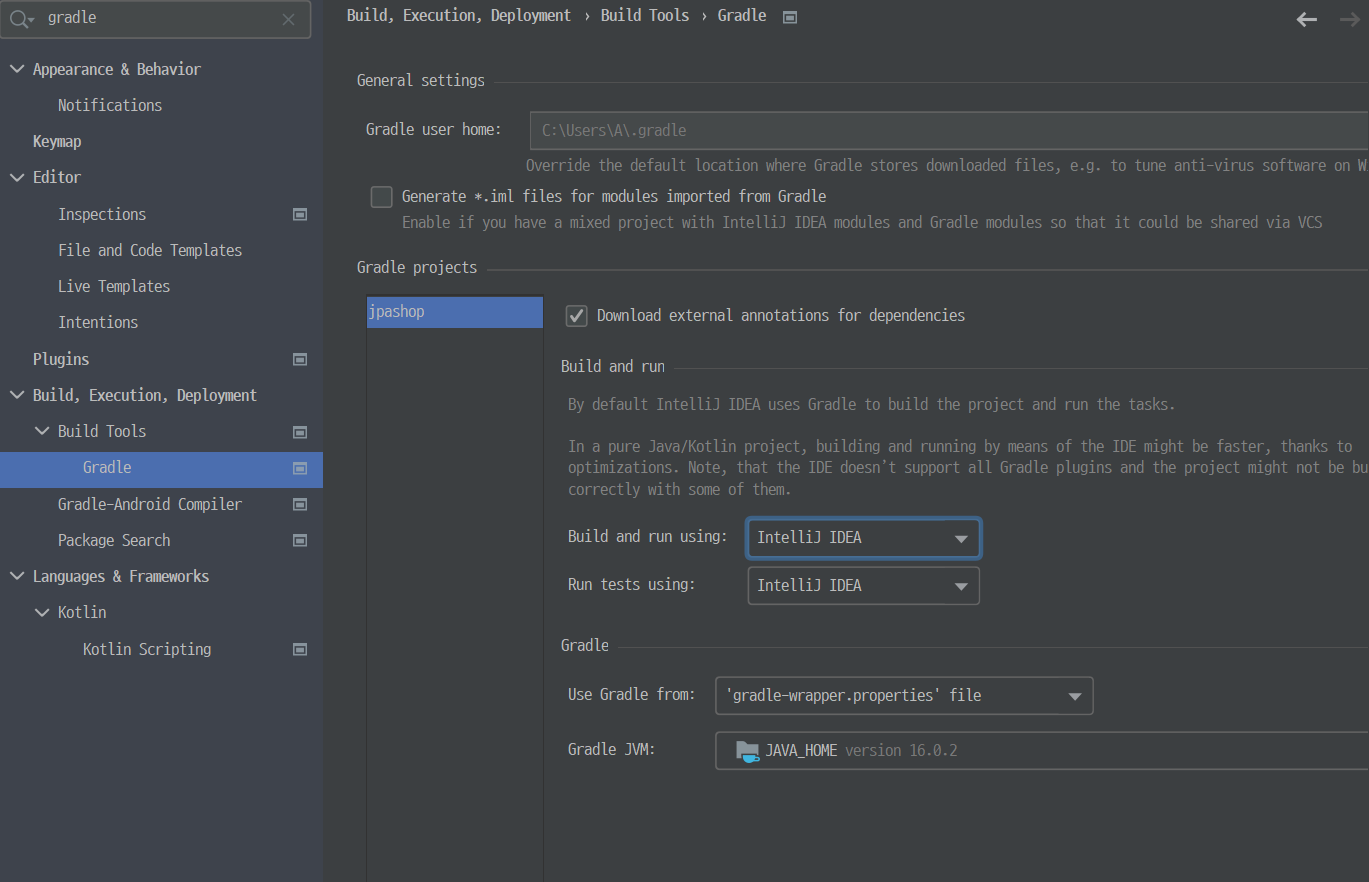Open Intentions settings
Image resolution: width=1369 pixels, height=882 pixels.
pyautogui.click(x=98, y=322)
